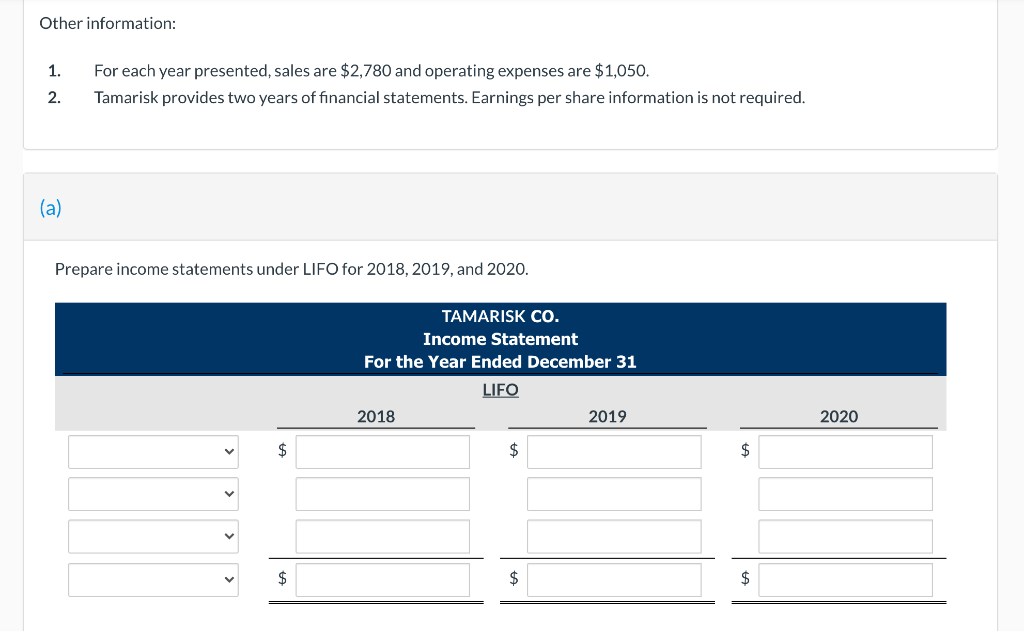This screenshot has height=631, width=1024.
Task: Click the TAMARISK CO. statement header bar
Action: (x=500, y=339)
